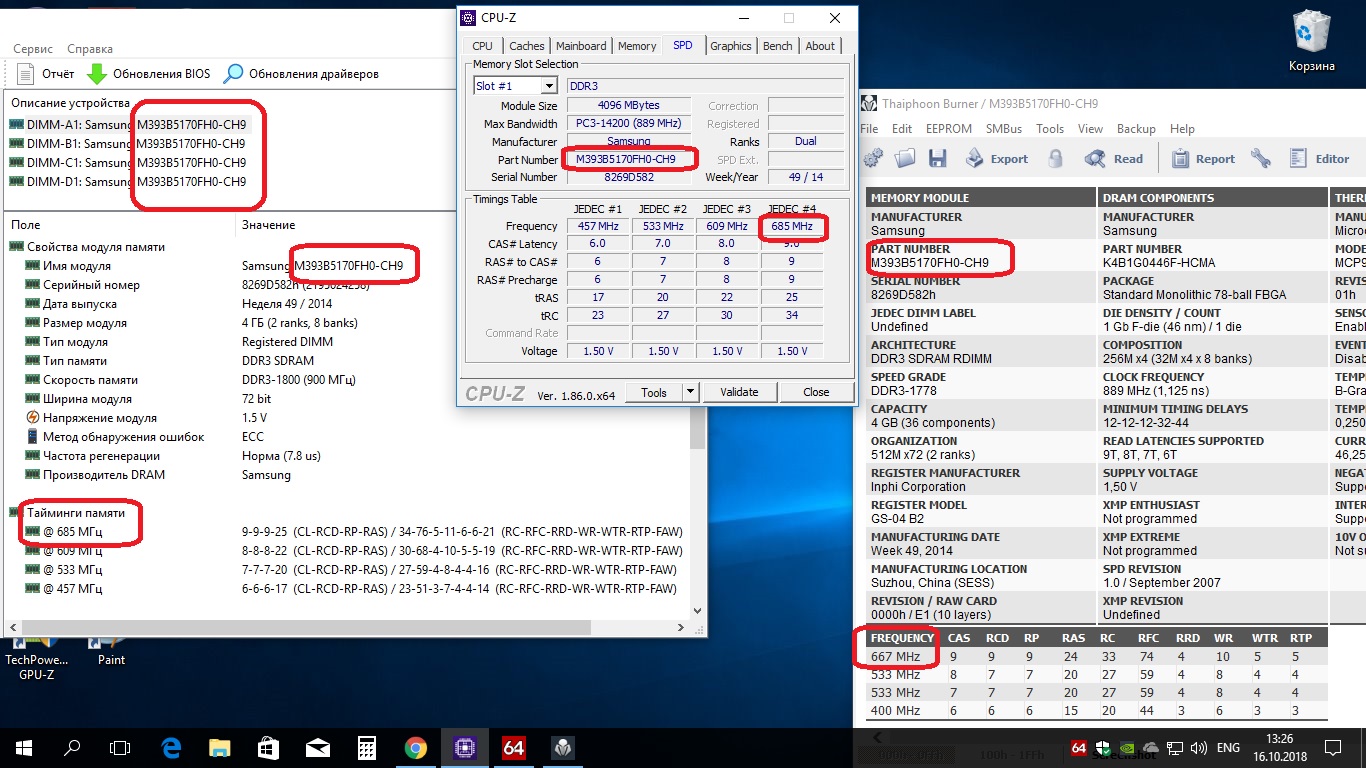The width and height of the screenshot is (1366, 768).
Task: Click the Validate button in CPU-Z
Action: (x=739, y=392)
